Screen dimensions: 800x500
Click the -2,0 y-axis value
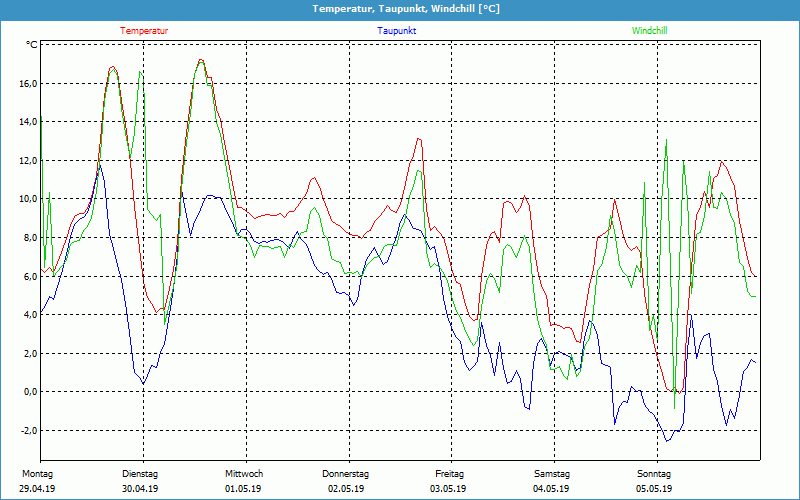(x=29, y=431)
